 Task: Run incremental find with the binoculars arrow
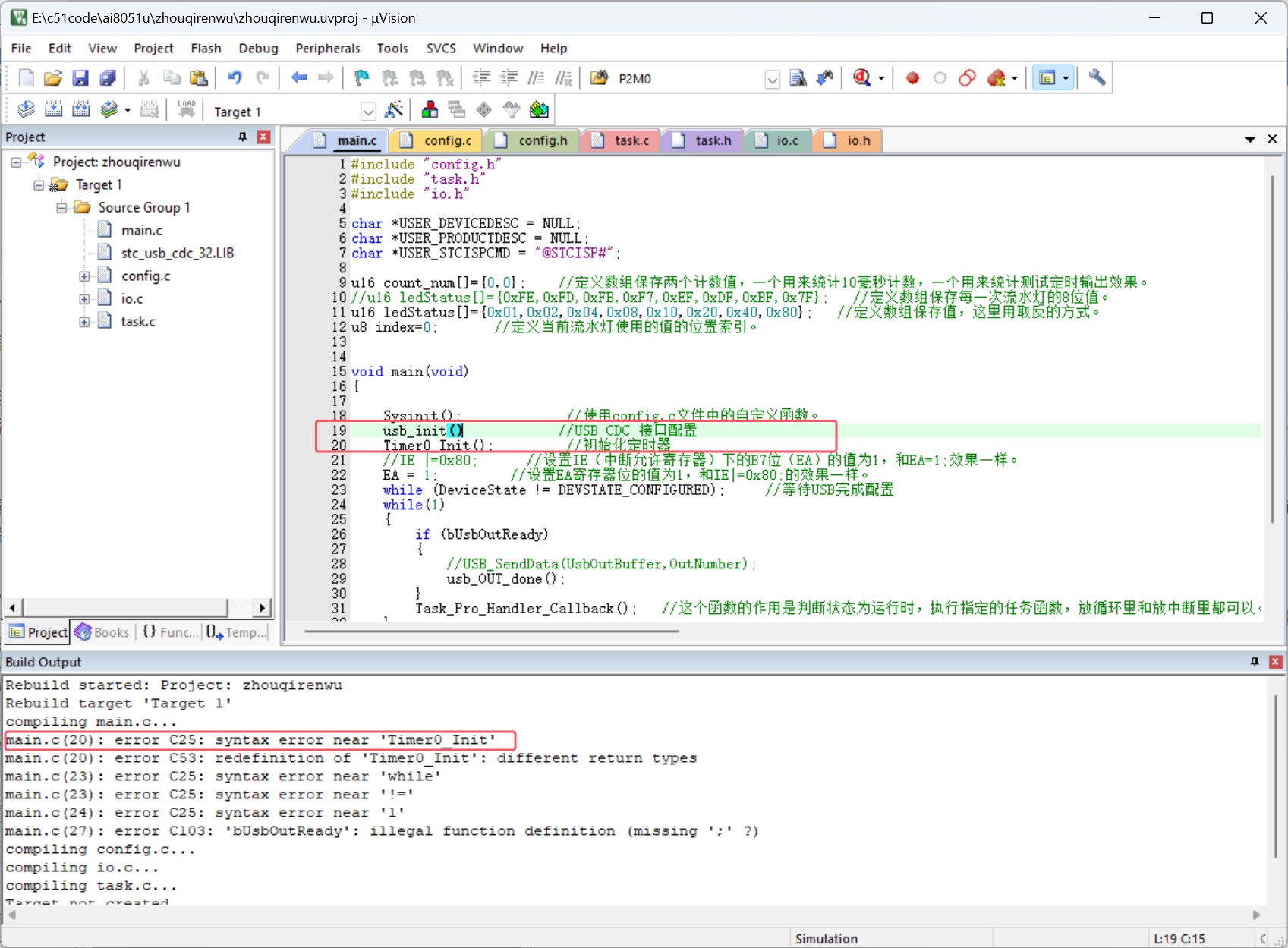825,78
